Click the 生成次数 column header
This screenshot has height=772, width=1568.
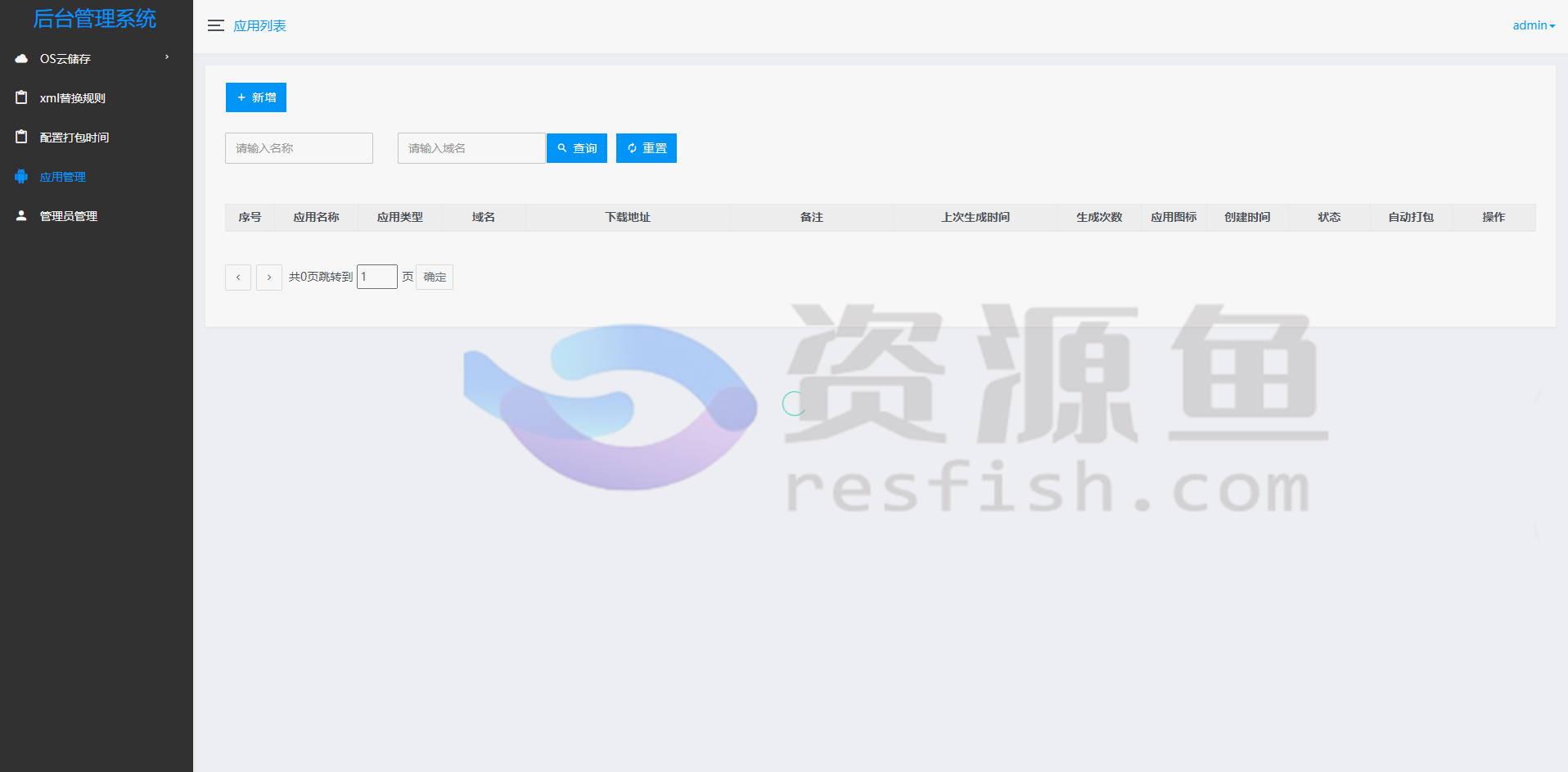pyautogui.click(x=1099, y=217)
